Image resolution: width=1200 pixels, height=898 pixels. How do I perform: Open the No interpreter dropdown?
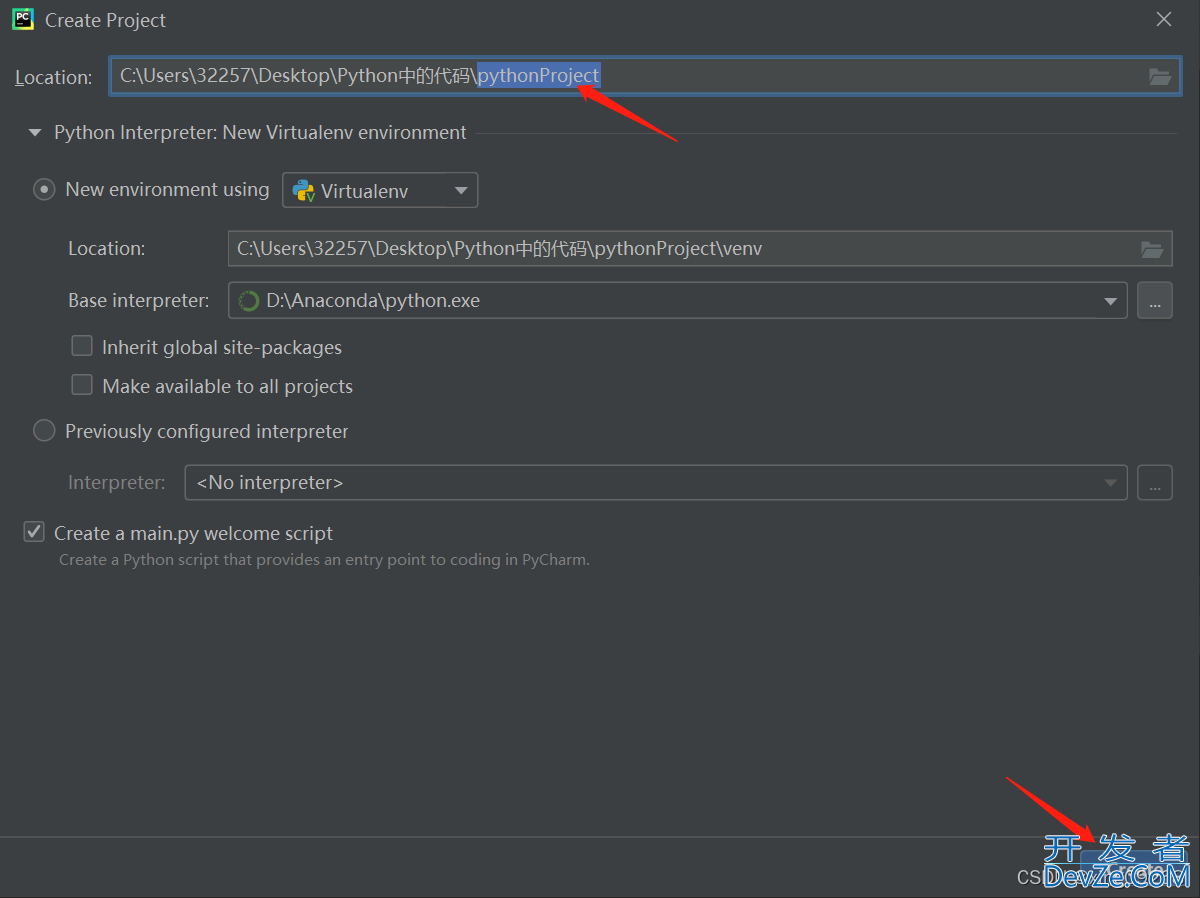point(656,483)
